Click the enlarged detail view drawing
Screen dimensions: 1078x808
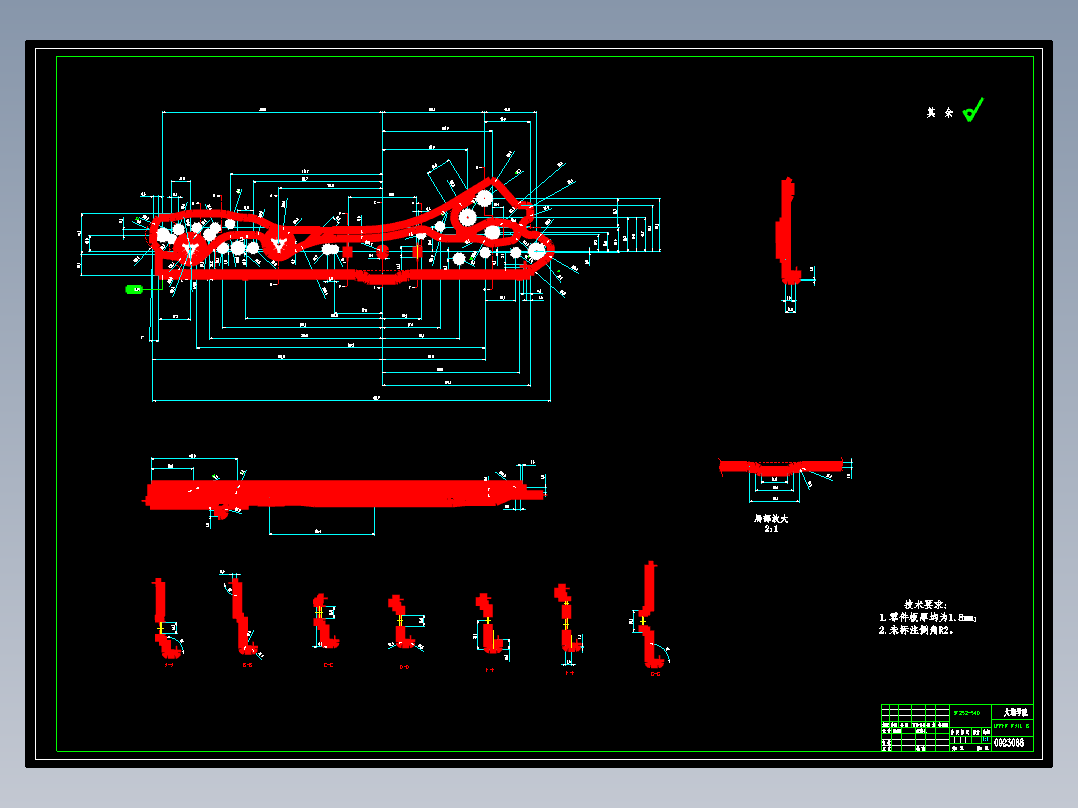780,468
